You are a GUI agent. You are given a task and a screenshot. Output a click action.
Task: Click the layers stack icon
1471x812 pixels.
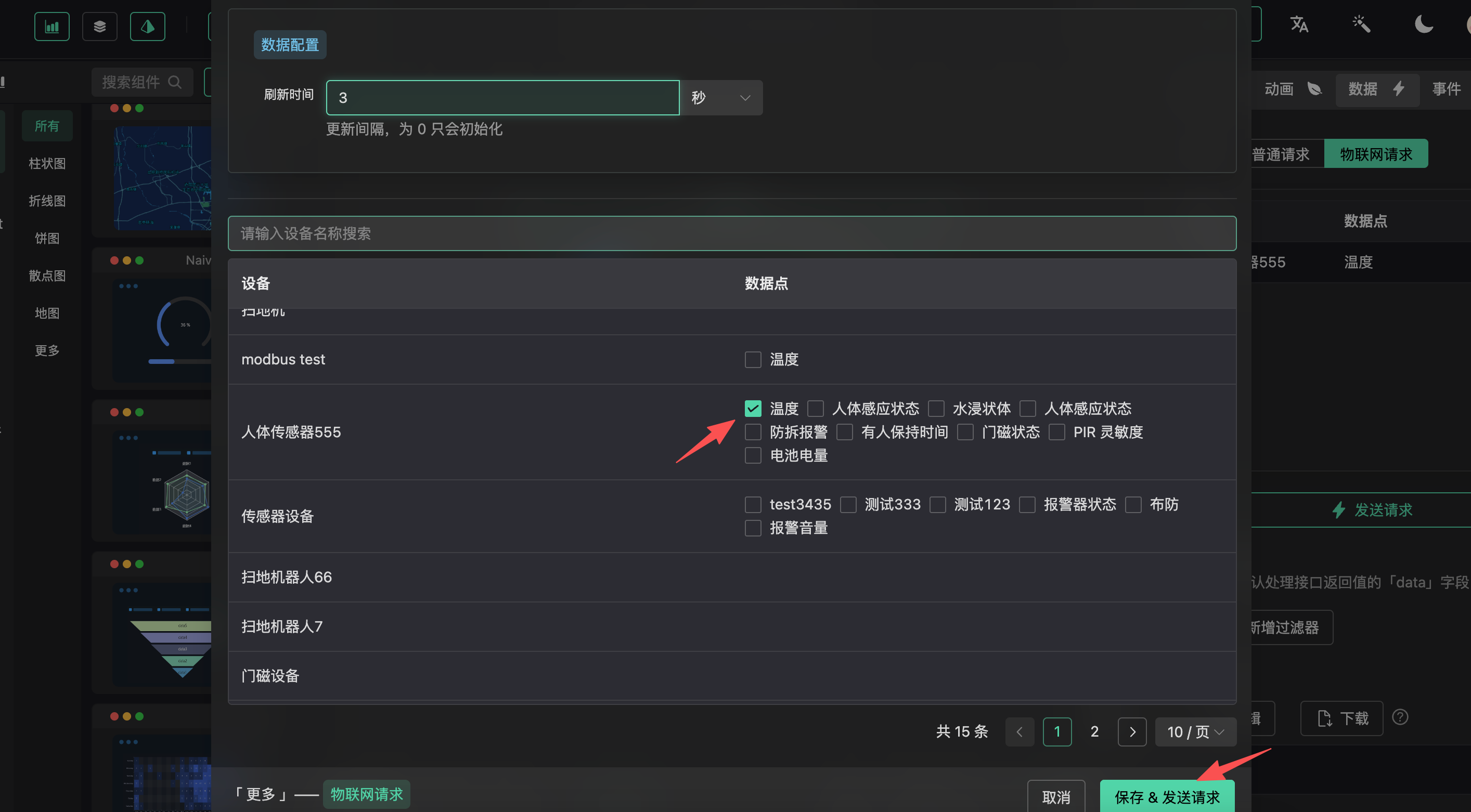[100, 27]
